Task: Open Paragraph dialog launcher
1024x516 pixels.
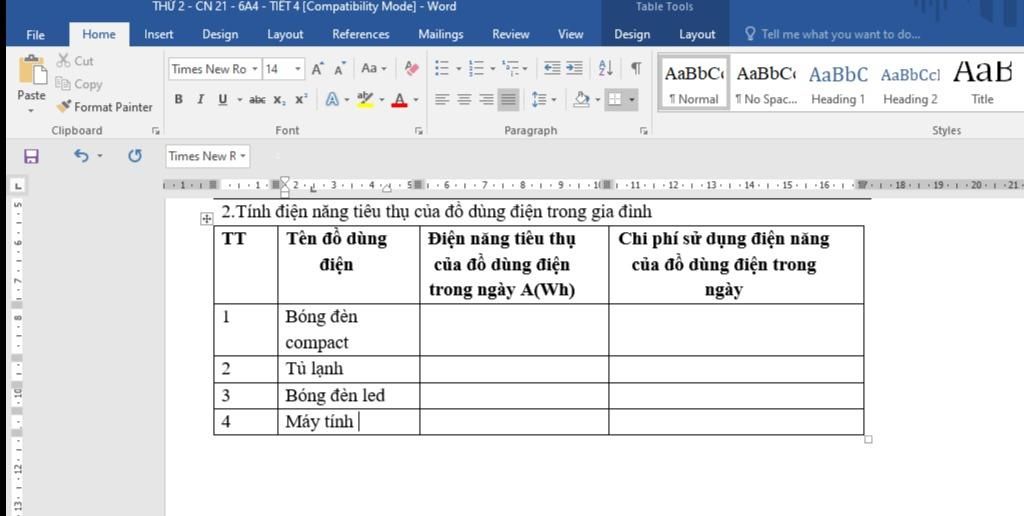Action: 644,131
